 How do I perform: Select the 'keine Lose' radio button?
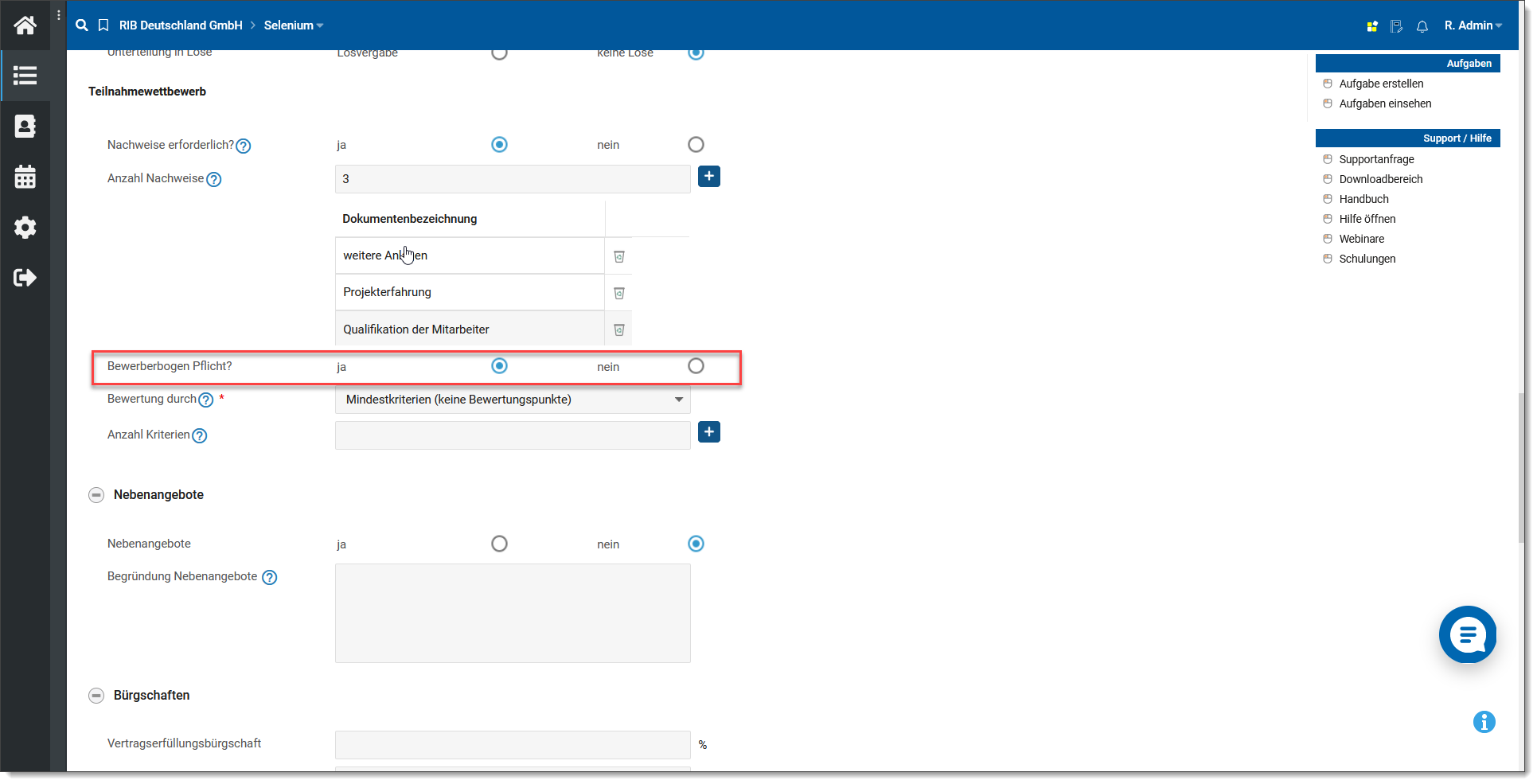pyautogui.click(x=696, y=53)
